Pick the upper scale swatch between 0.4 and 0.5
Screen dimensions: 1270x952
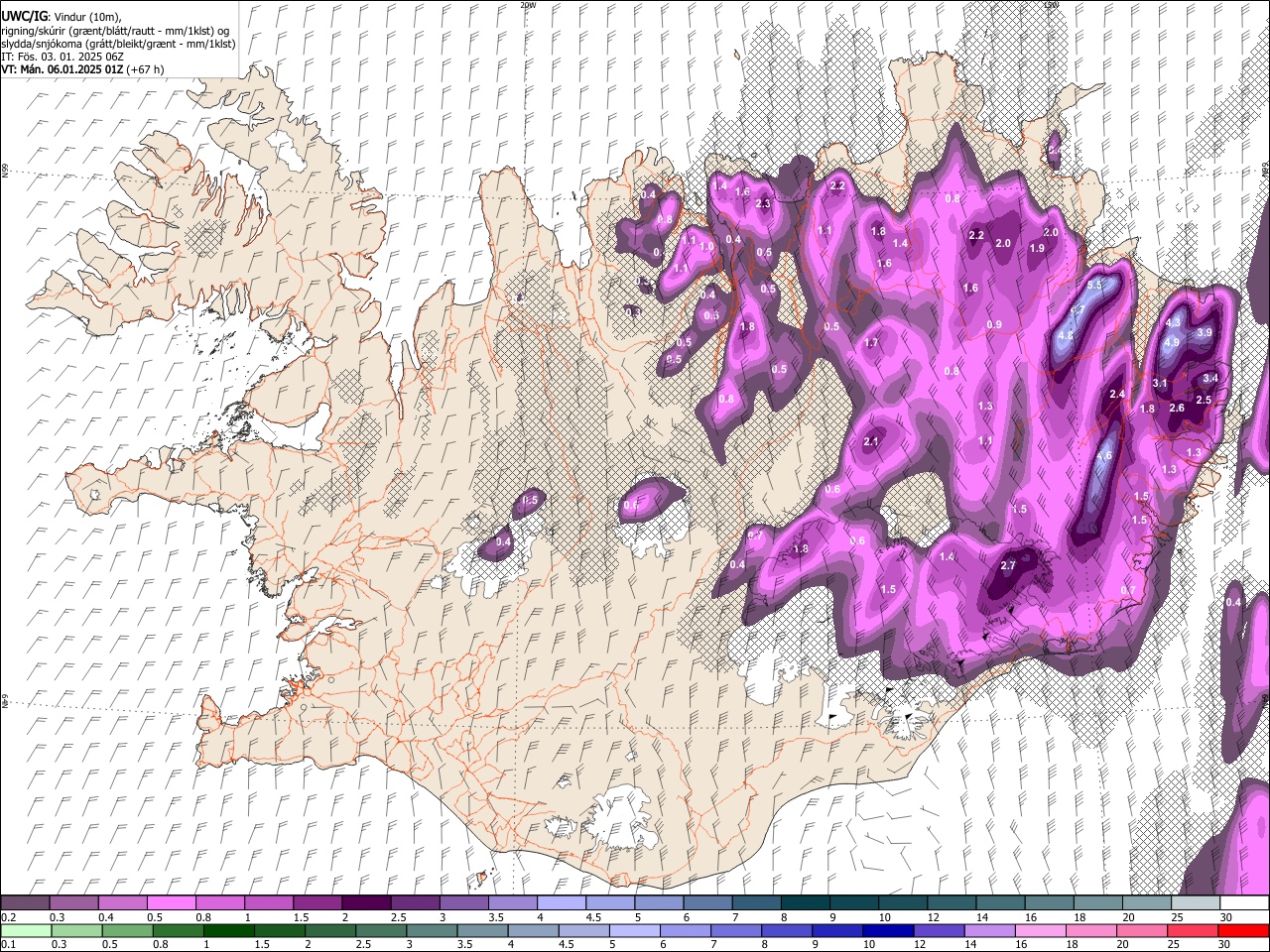click(122, 903)
